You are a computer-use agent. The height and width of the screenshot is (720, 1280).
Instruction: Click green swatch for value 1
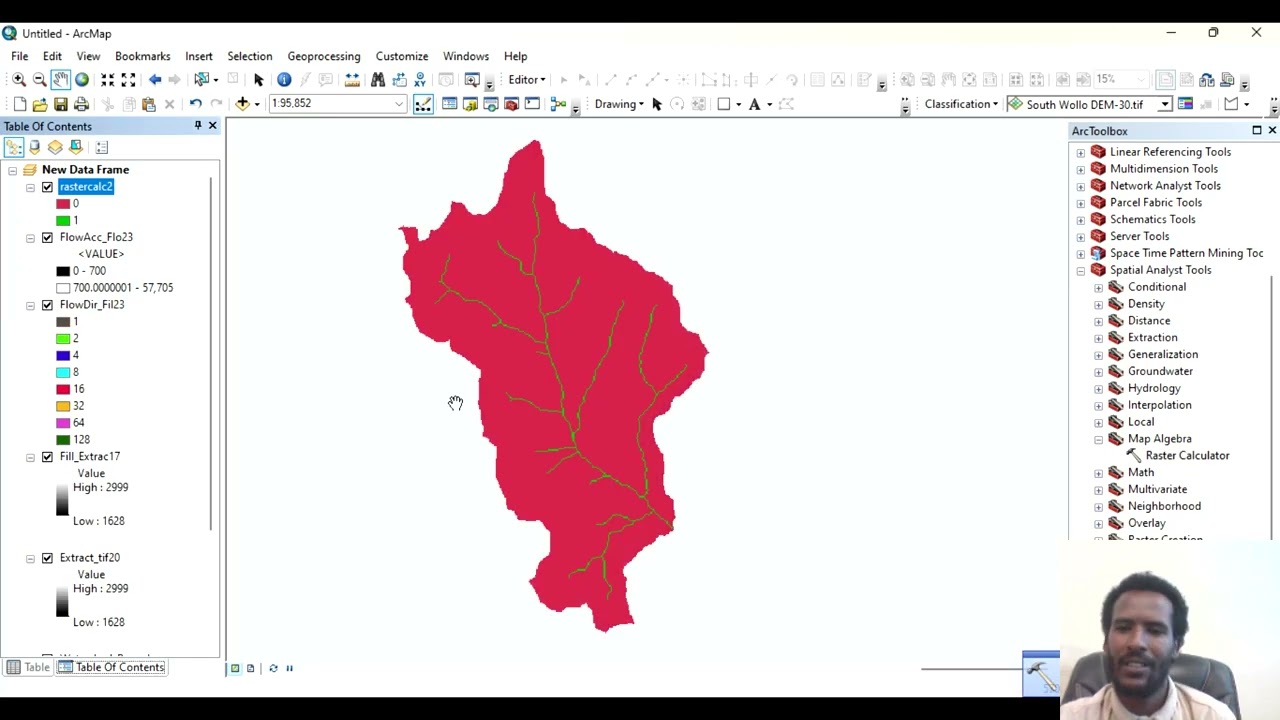coord(63,221)
